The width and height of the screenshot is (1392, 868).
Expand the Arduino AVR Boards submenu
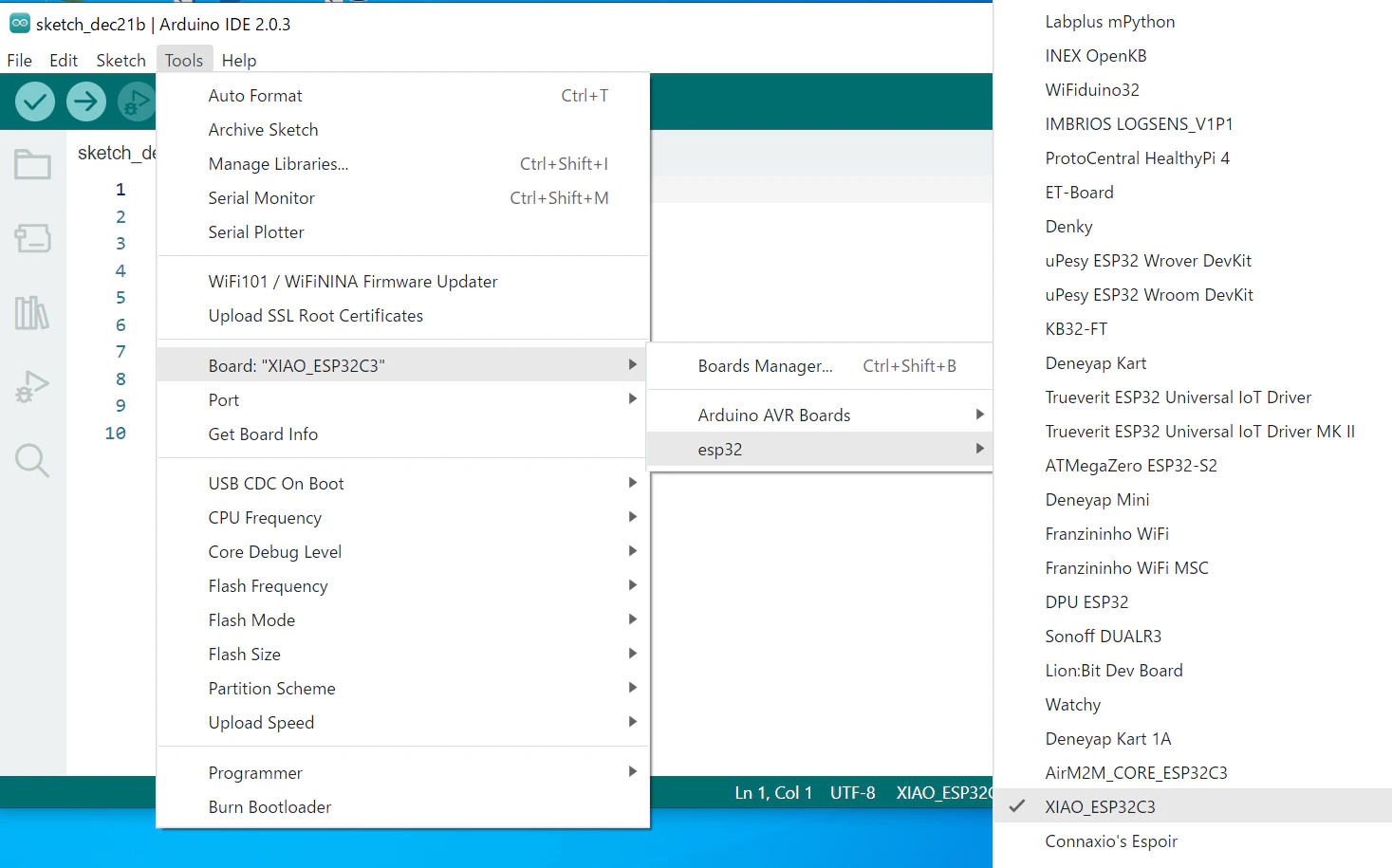tap(820, 415)
